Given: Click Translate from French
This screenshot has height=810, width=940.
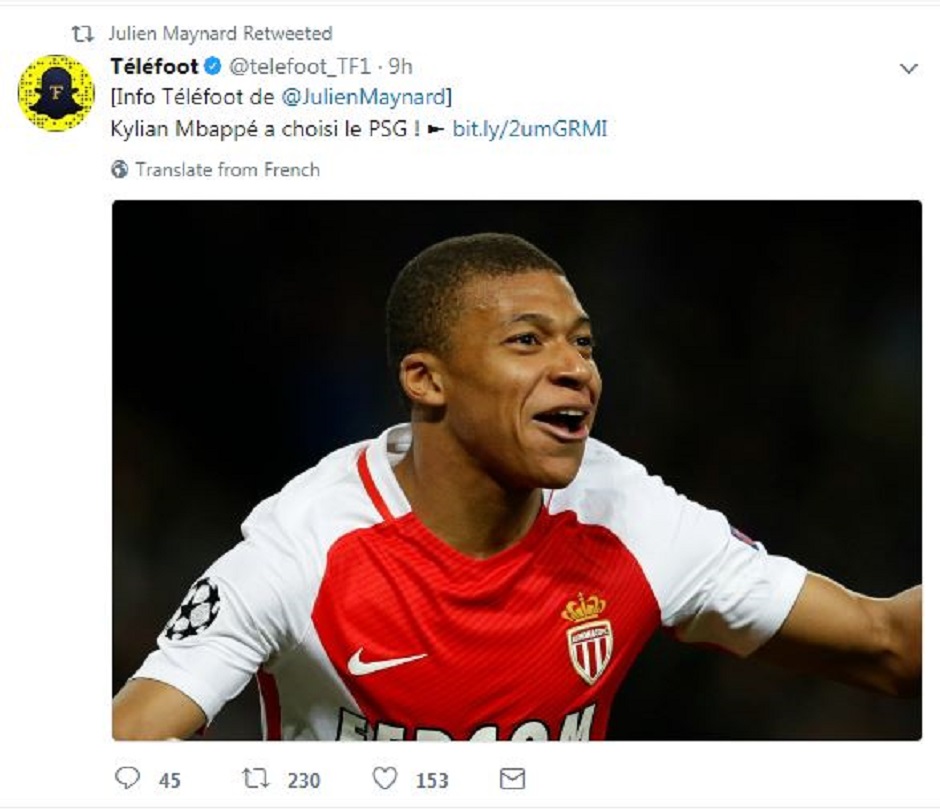Looking at the screenshot, I should [227, 170].
